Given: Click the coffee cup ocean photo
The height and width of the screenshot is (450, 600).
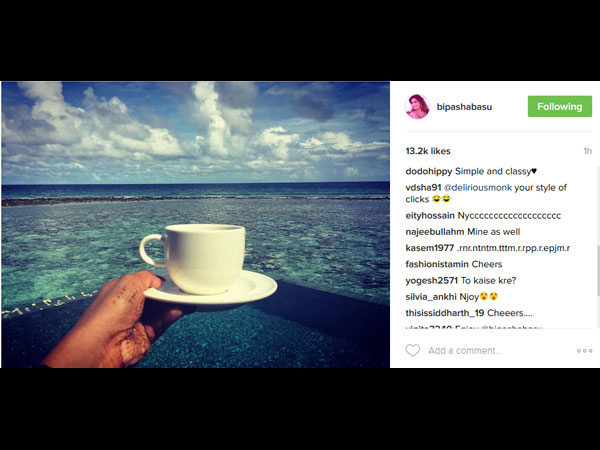Looking at the screenshot, I should pyautogui.click(x=196, y=225).
